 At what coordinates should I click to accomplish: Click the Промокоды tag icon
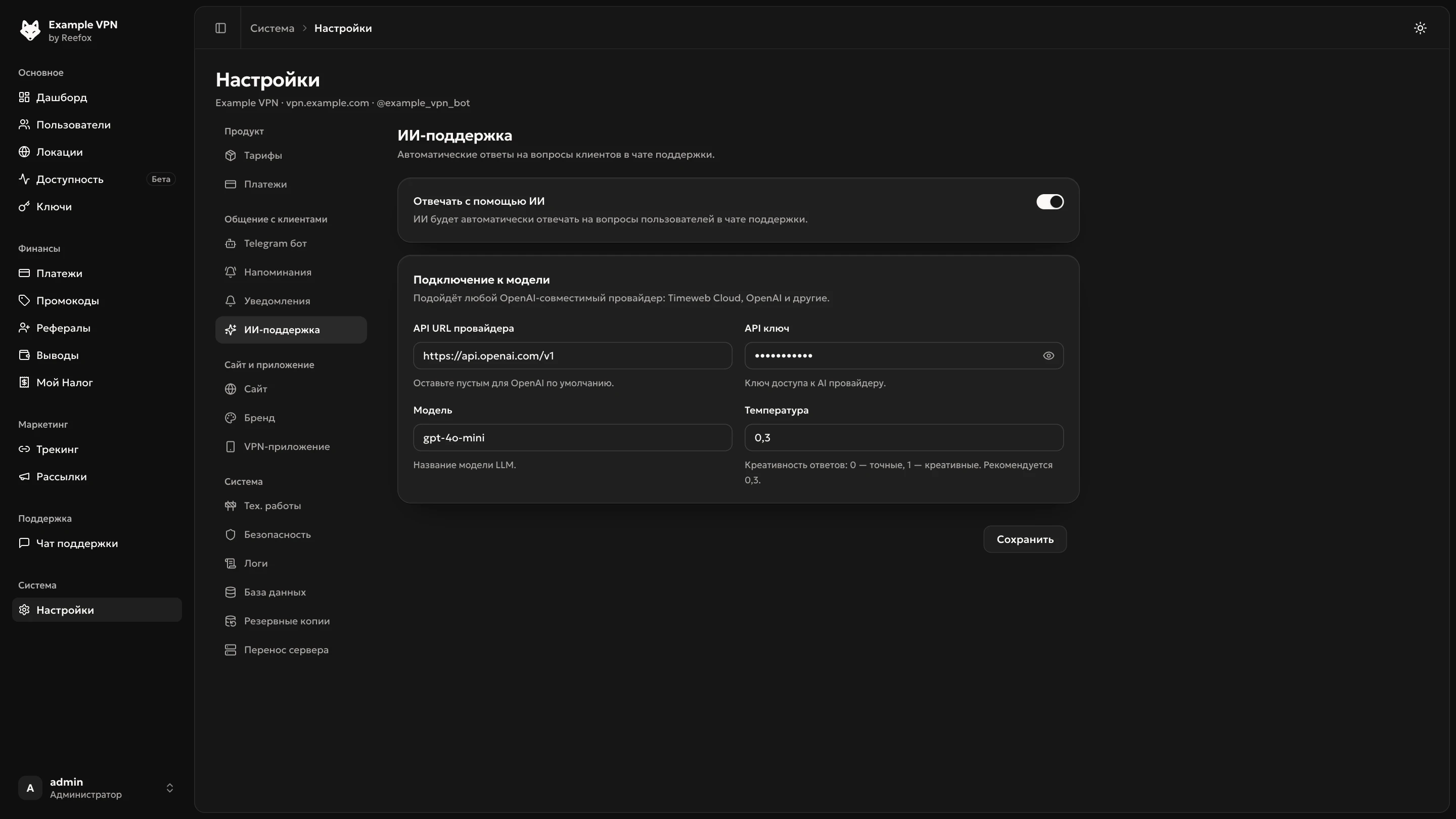point(24,300)
